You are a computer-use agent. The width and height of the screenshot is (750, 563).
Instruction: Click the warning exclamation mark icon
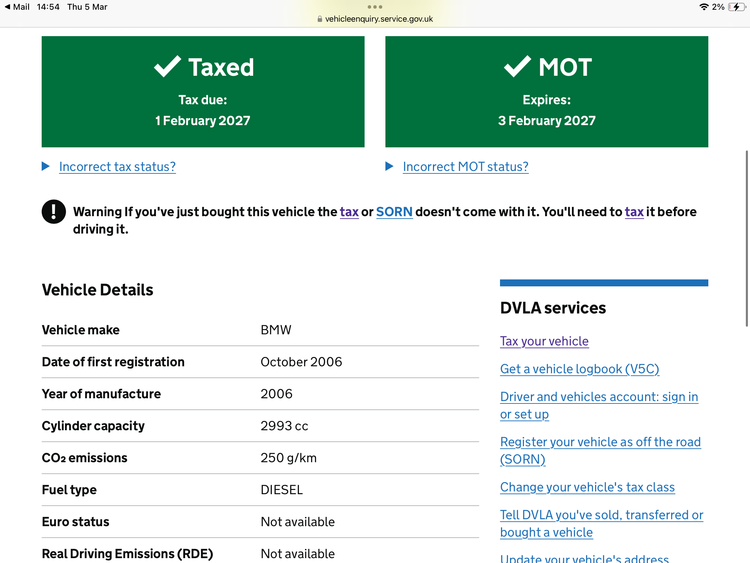pos(53,212)
